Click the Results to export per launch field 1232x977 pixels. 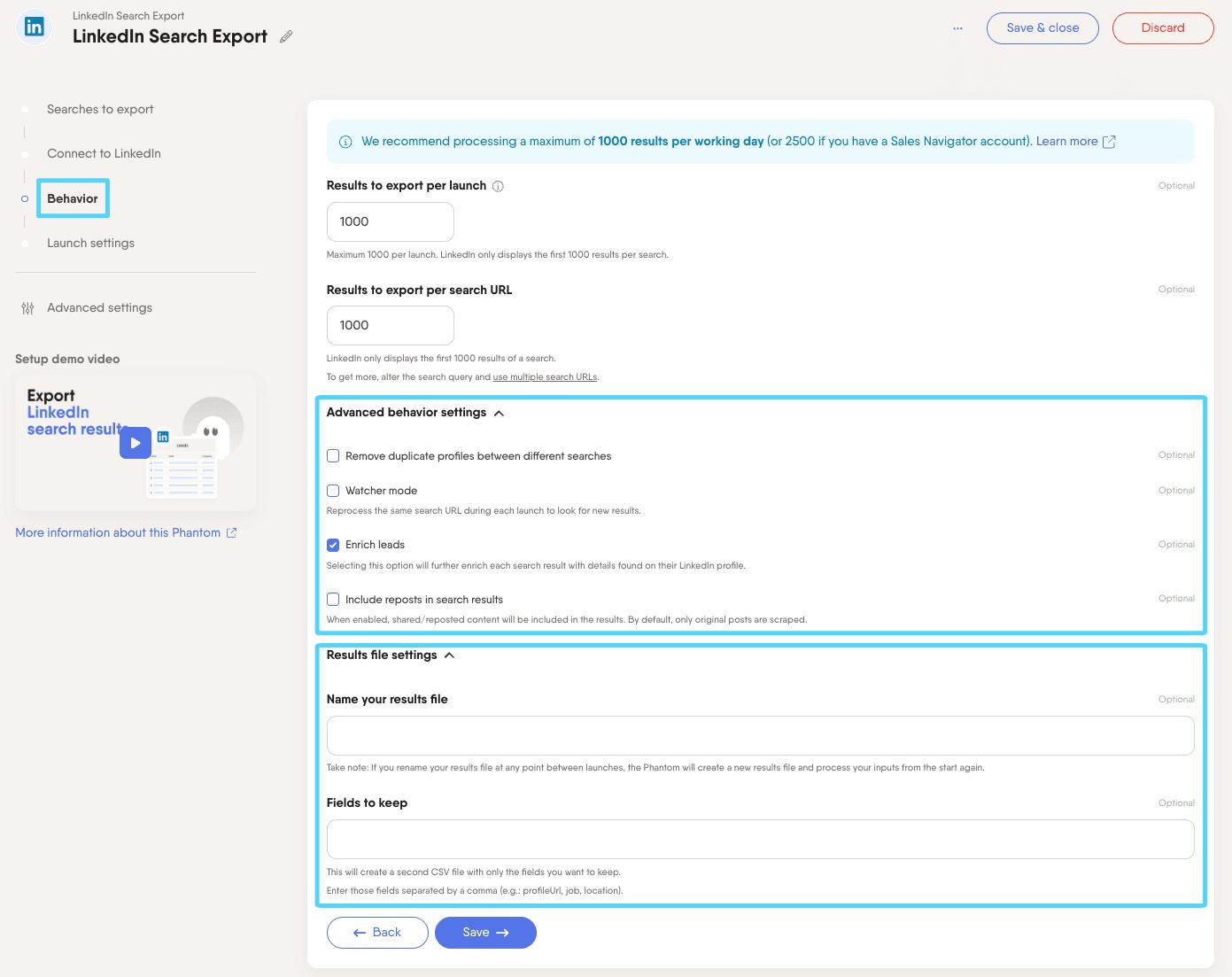pos(391,222)
